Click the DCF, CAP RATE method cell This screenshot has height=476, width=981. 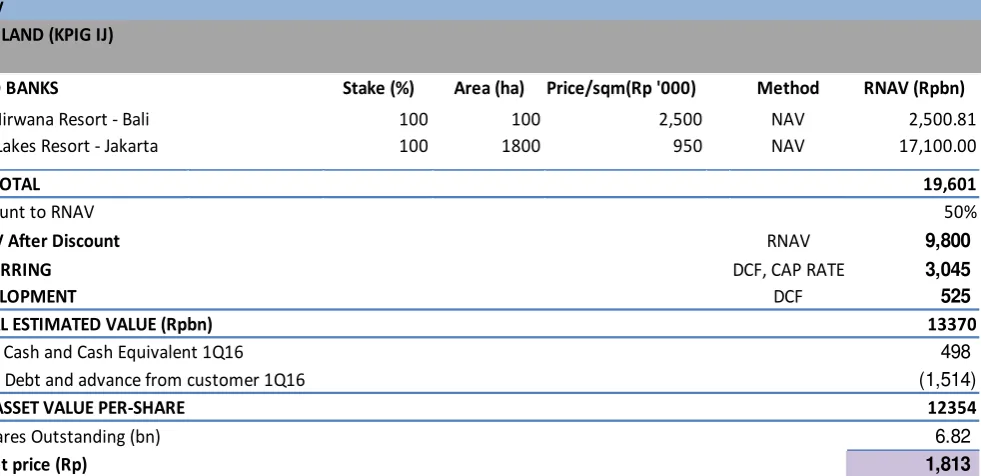(788, 270)
